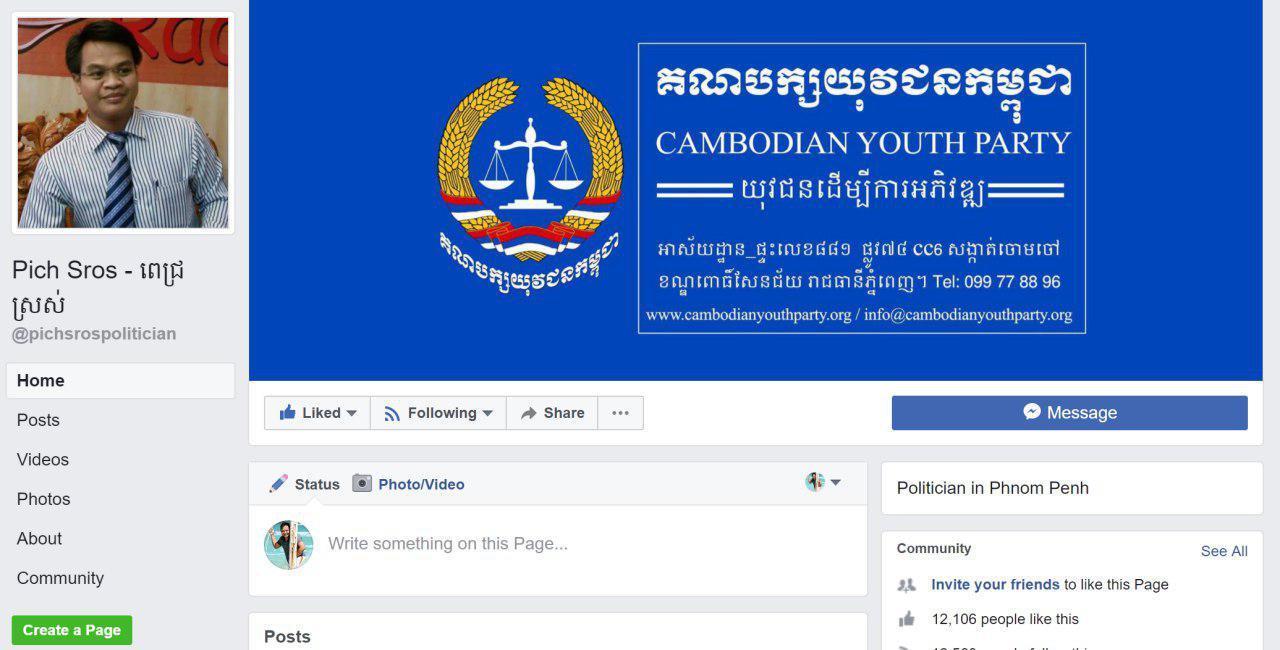Click the green Create a Page button
This screenshot has height=650, width=1280.
(x=72, y=630)
